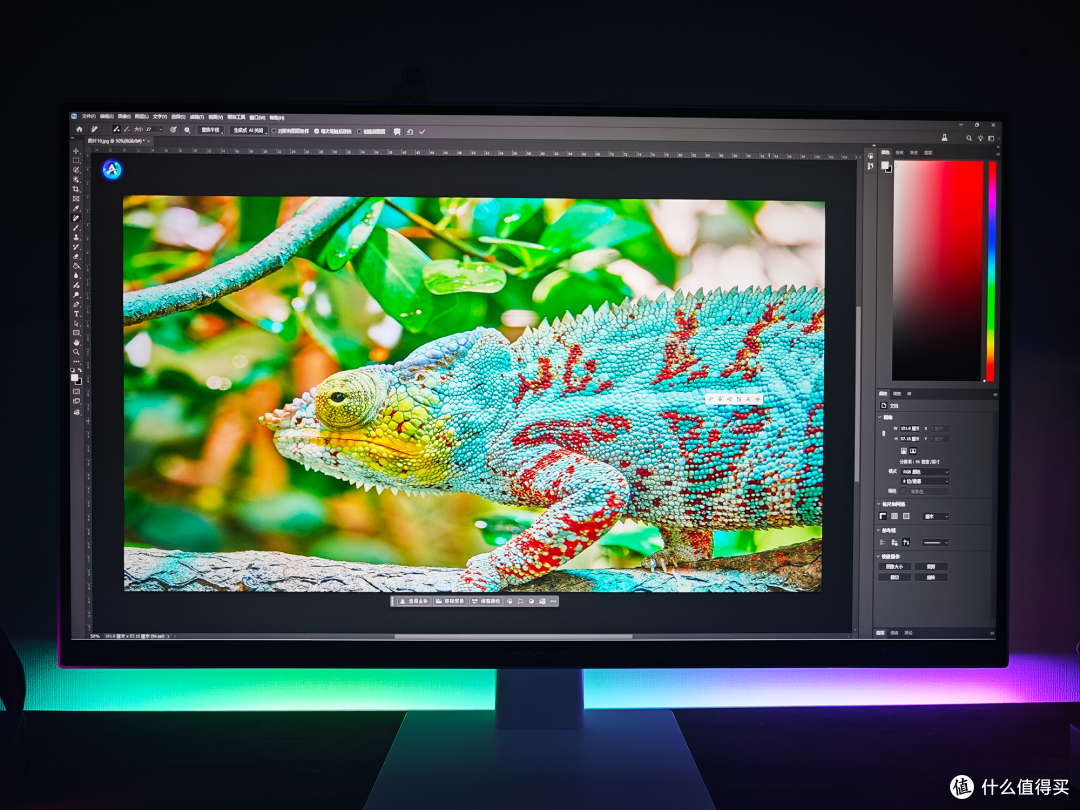Open the first menu (文件) in menu bar
The width and height of the screenshot is (1080, 810).
[88, 116]
